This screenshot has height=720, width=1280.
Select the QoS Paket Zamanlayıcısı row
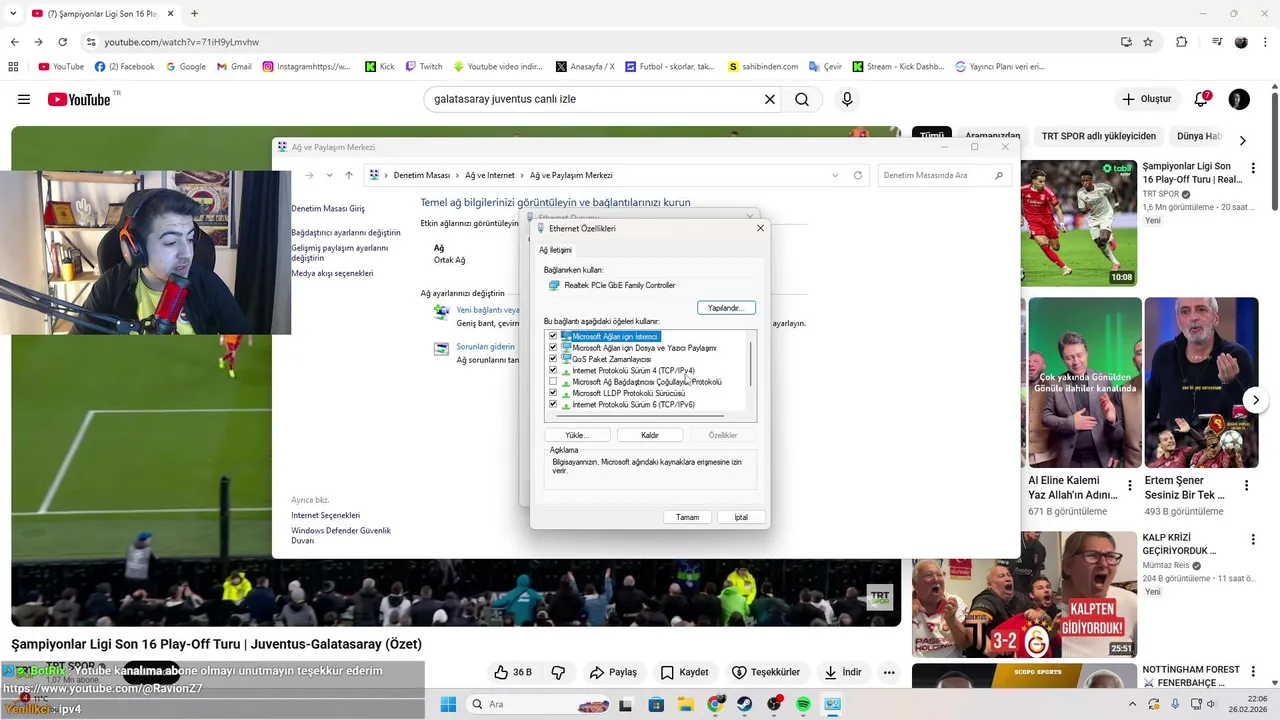coord(611,359)
